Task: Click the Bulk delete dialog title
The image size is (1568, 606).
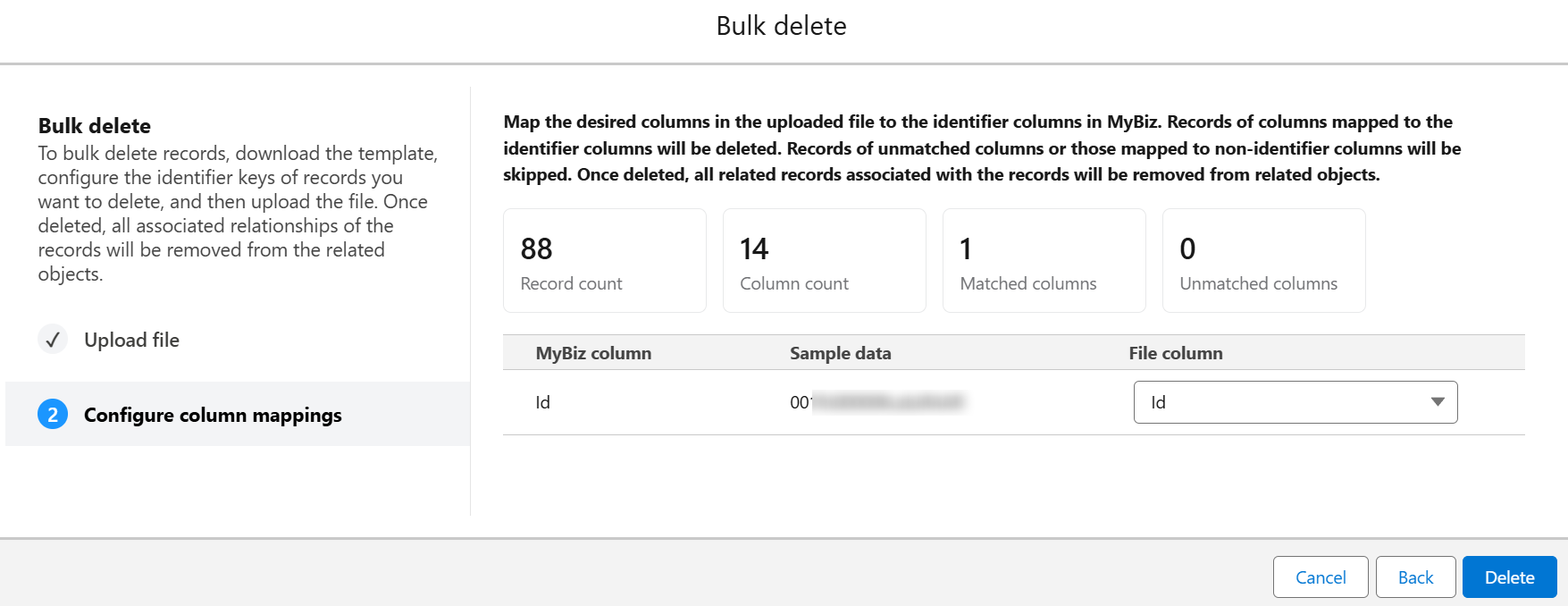Action: pos(784,26)
